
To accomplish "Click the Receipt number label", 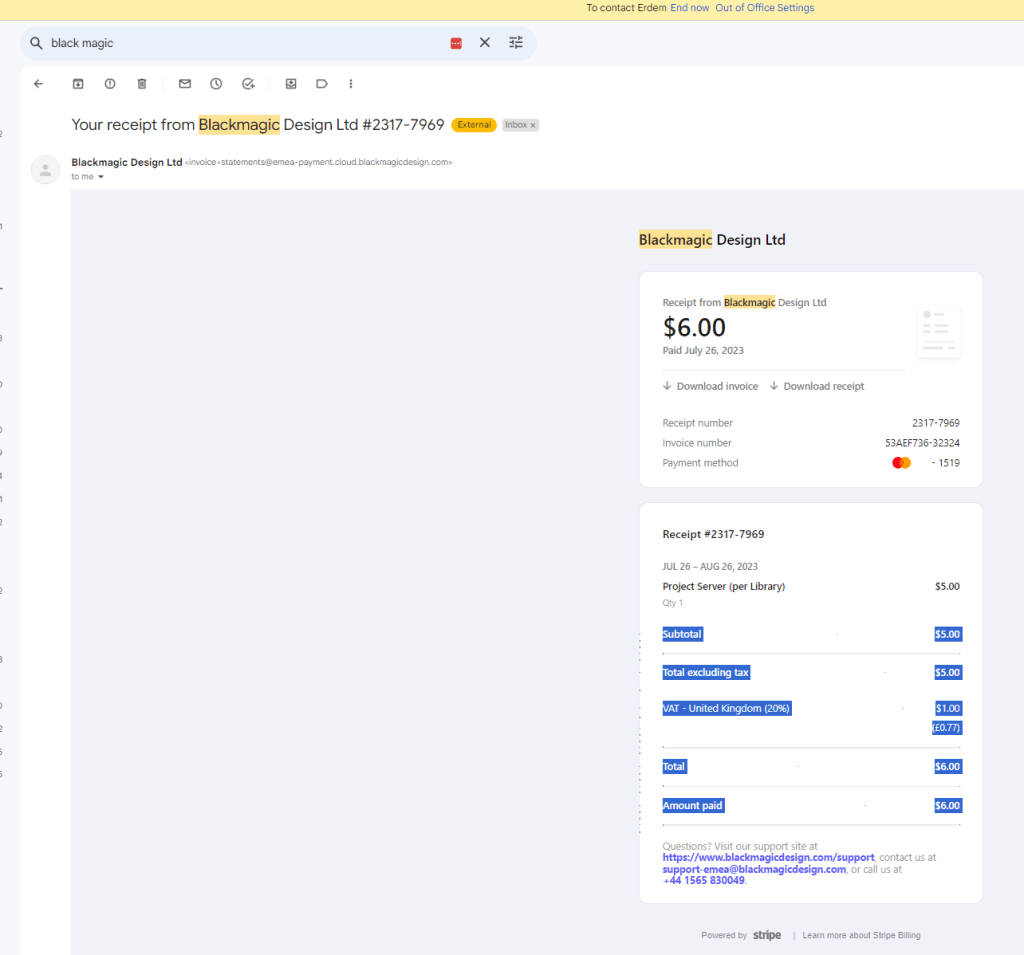I will click(697, 423).
